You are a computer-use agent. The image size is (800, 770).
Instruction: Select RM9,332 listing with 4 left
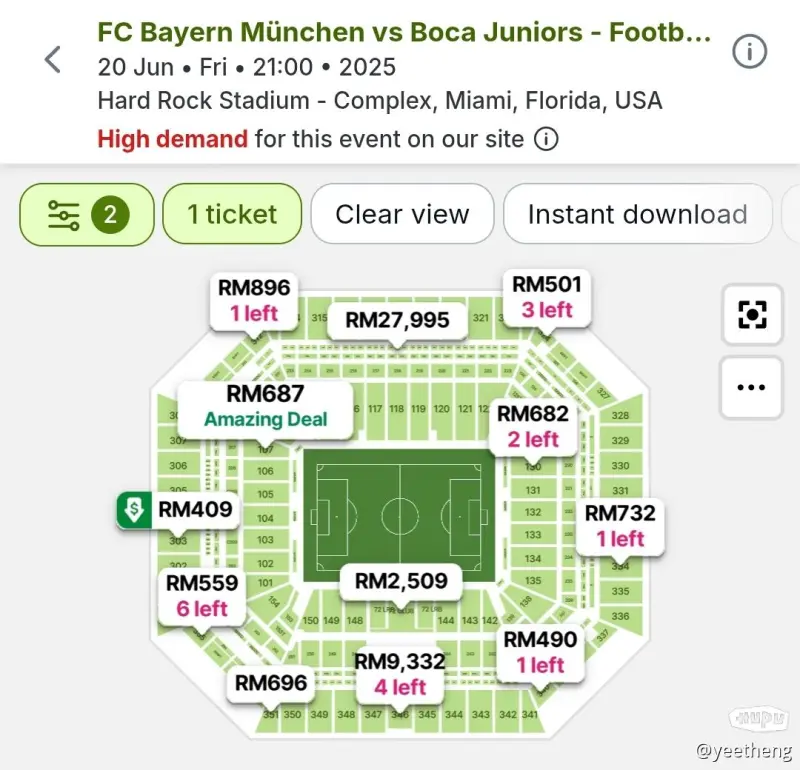click(x=399, y=675)
